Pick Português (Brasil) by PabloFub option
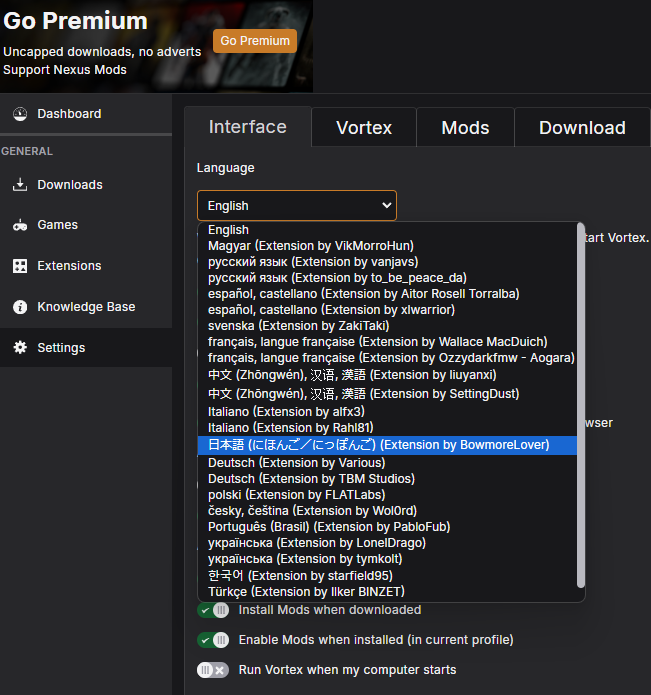Screen dimensions: 651x695 (x=328, y=527)
